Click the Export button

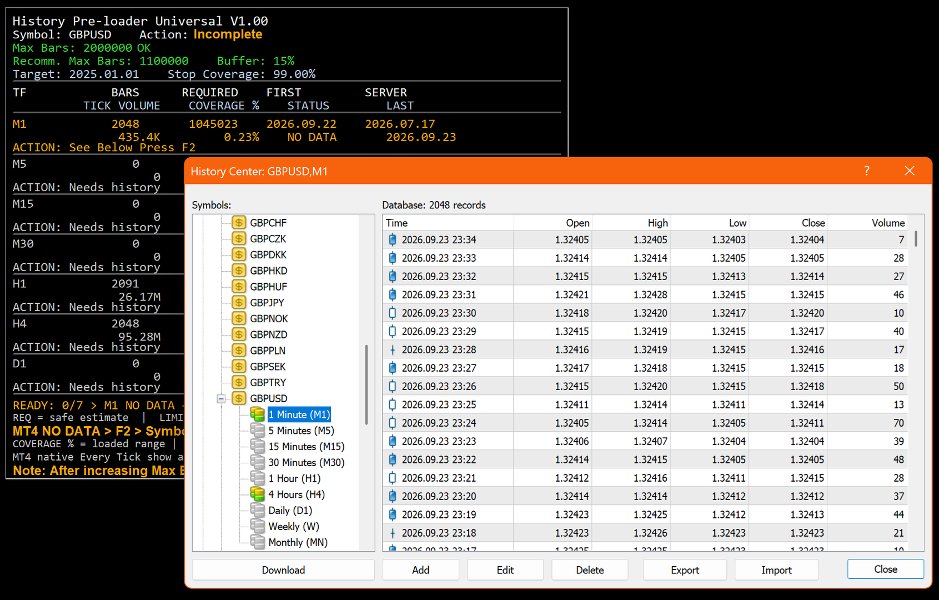click(x=684, y=570)
